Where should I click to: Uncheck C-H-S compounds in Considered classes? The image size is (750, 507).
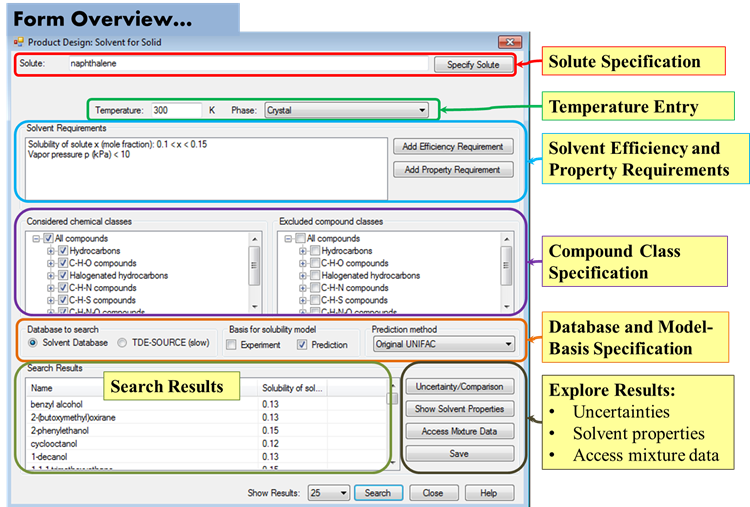[x=63, y=300]
